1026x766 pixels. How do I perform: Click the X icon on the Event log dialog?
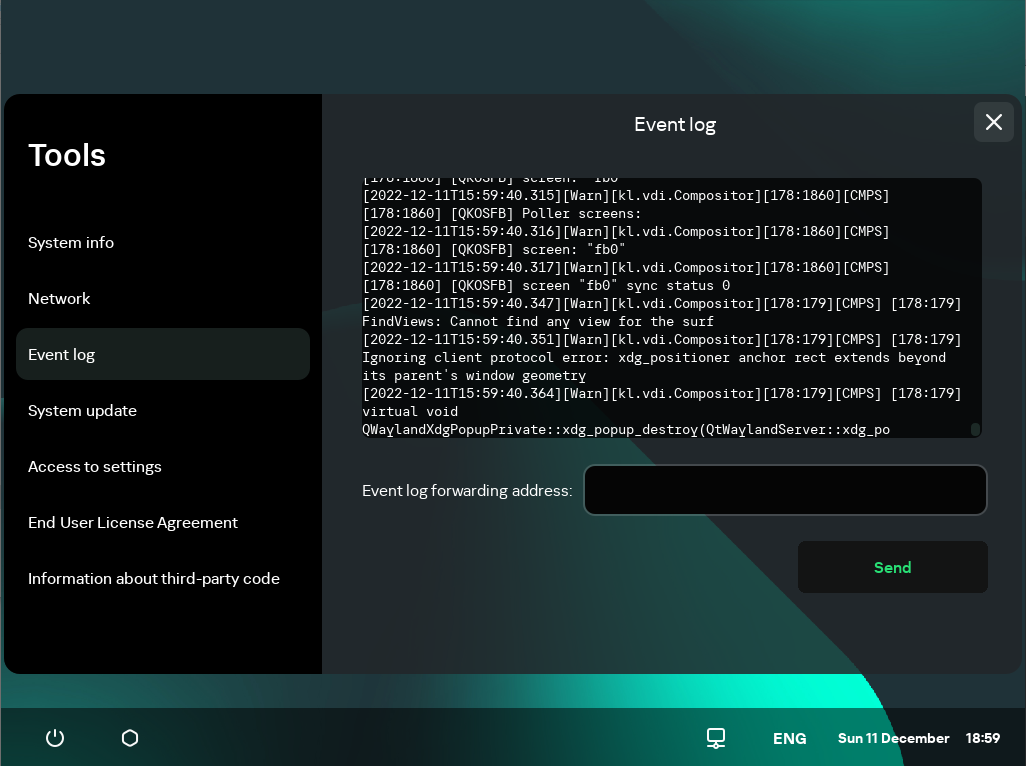pyautogui.click(x=993, y=122)
